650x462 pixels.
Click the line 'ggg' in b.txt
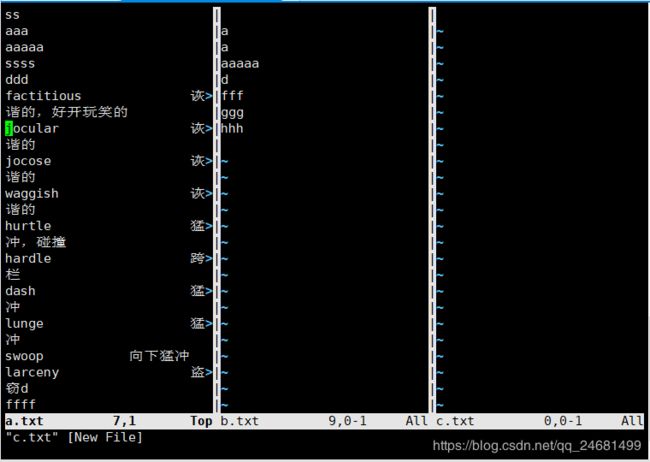click(x=232, y=113)
